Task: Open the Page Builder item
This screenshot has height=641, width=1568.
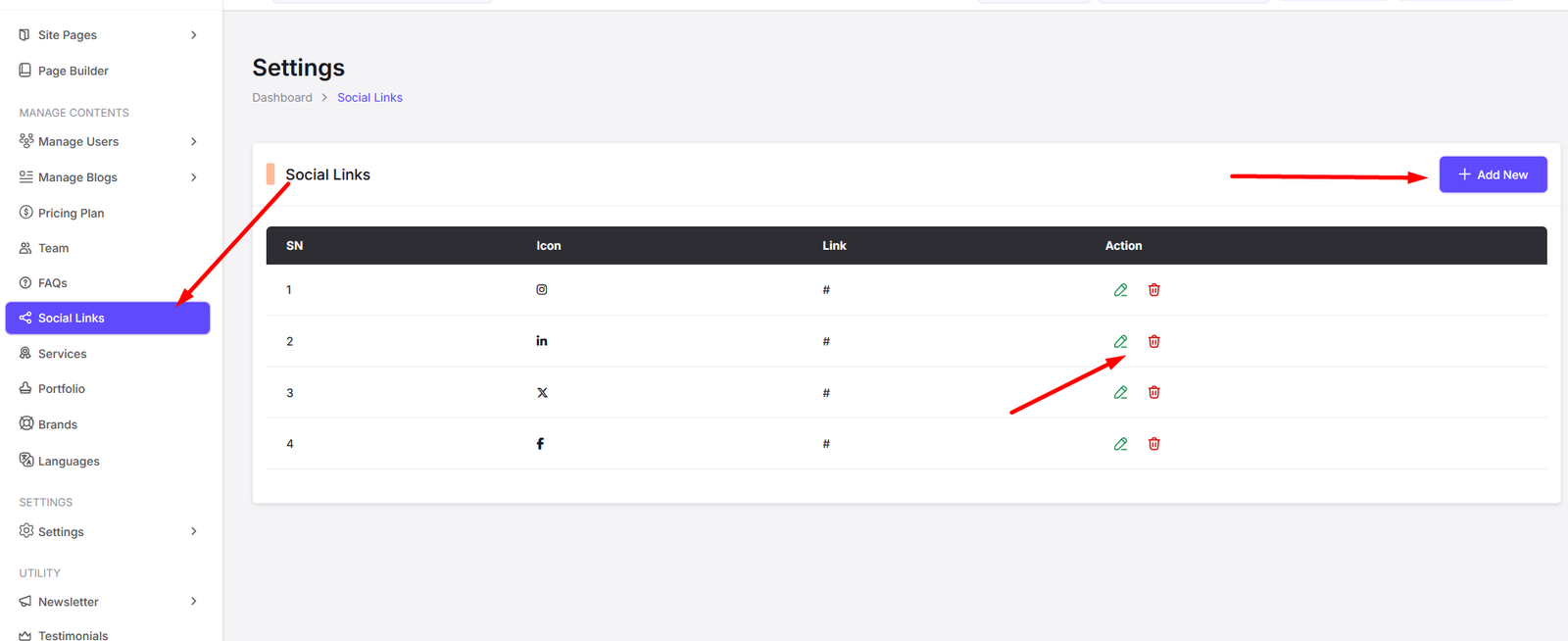Action: click(73, 71)
